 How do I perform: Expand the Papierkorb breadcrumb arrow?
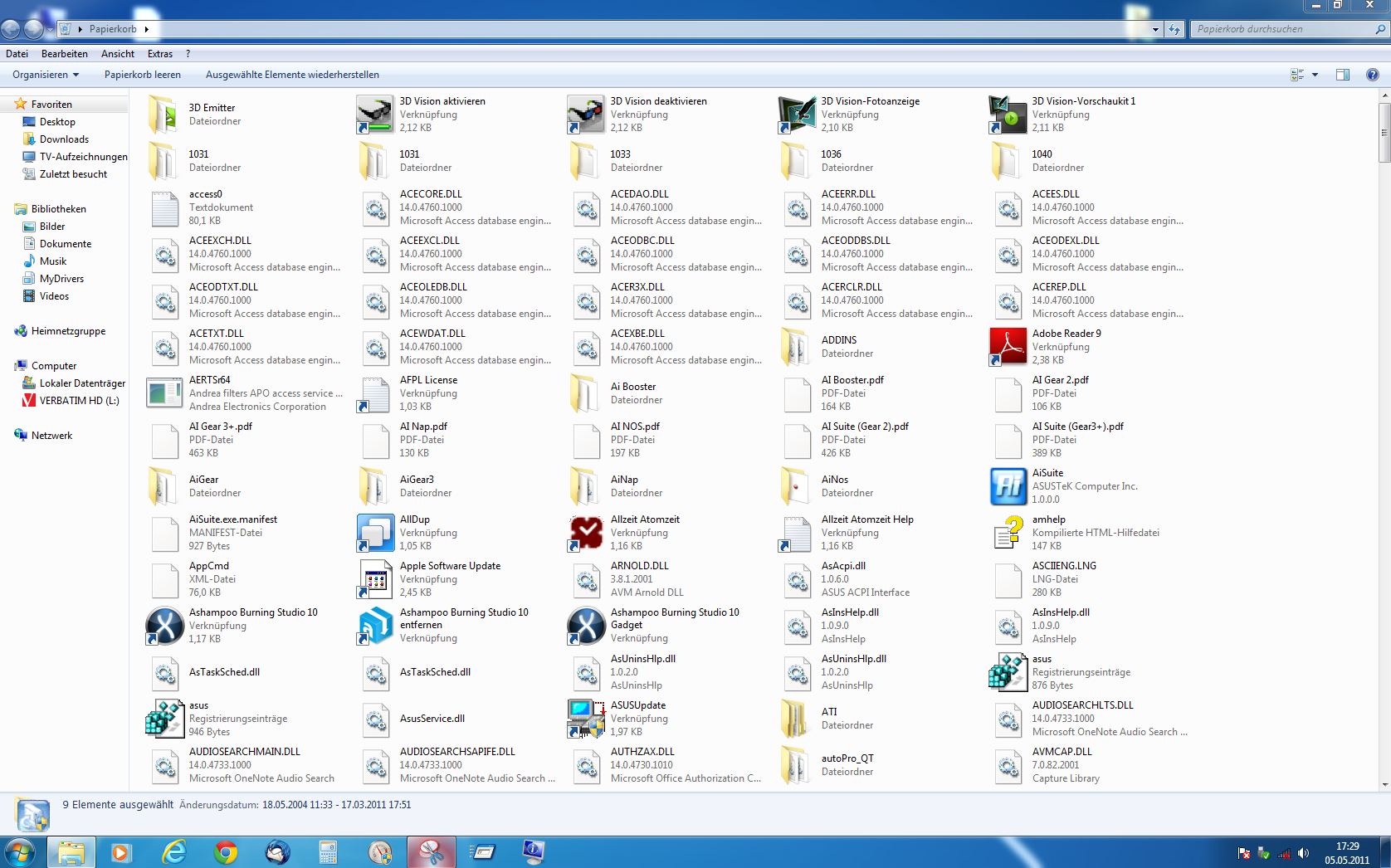(x=147, y=29)
